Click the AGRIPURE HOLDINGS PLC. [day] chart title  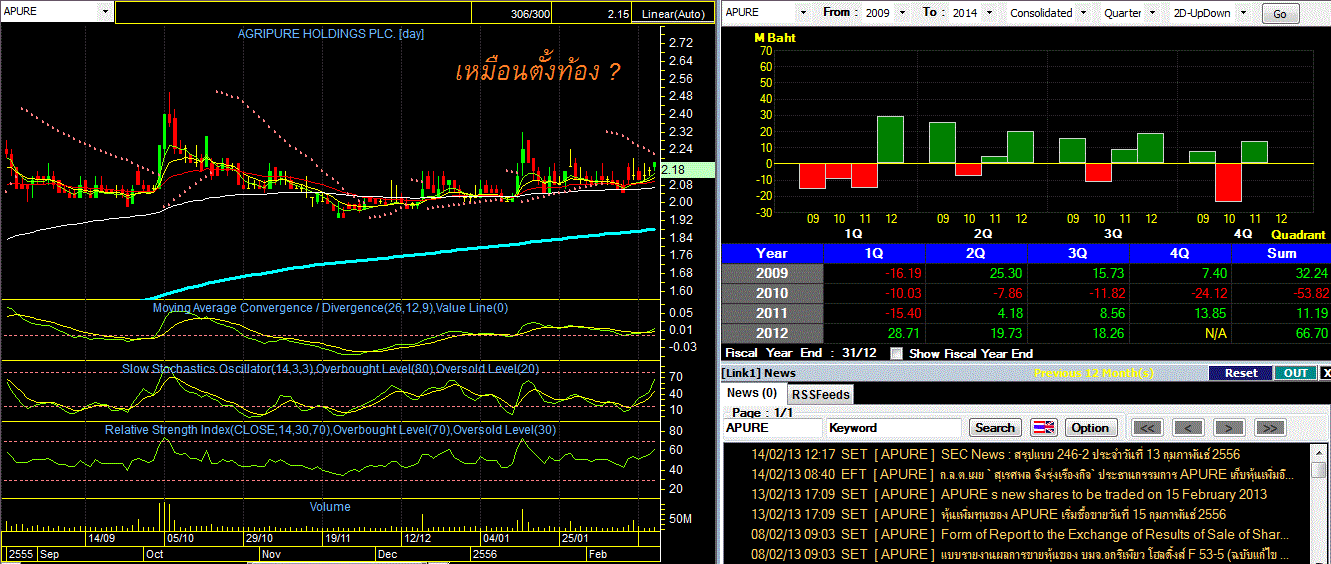click(331, 34)
